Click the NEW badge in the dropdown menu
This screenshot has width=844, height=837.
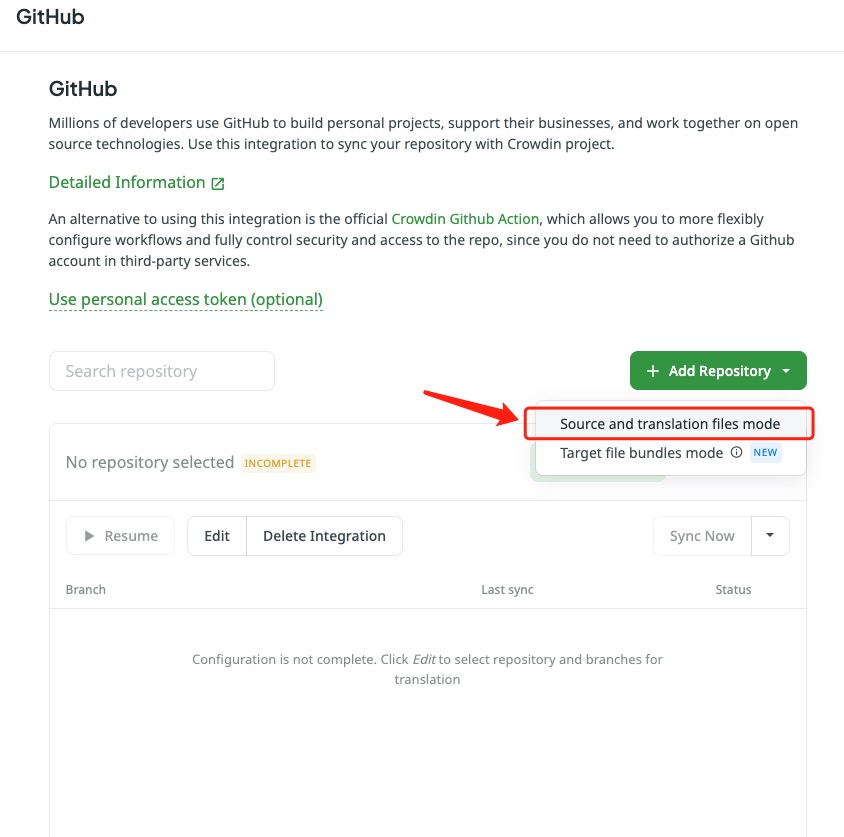(x=765, y=452)
